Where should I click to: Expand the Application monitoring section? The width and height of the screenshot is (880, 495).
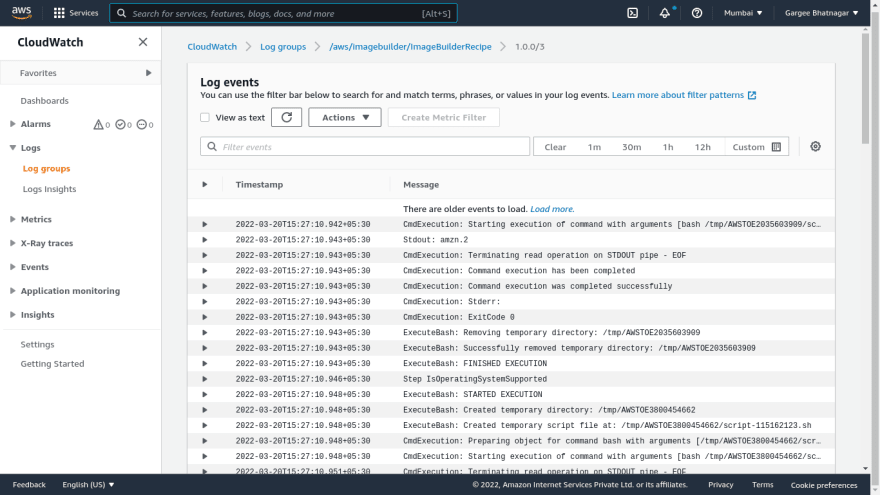click(12, 291)
